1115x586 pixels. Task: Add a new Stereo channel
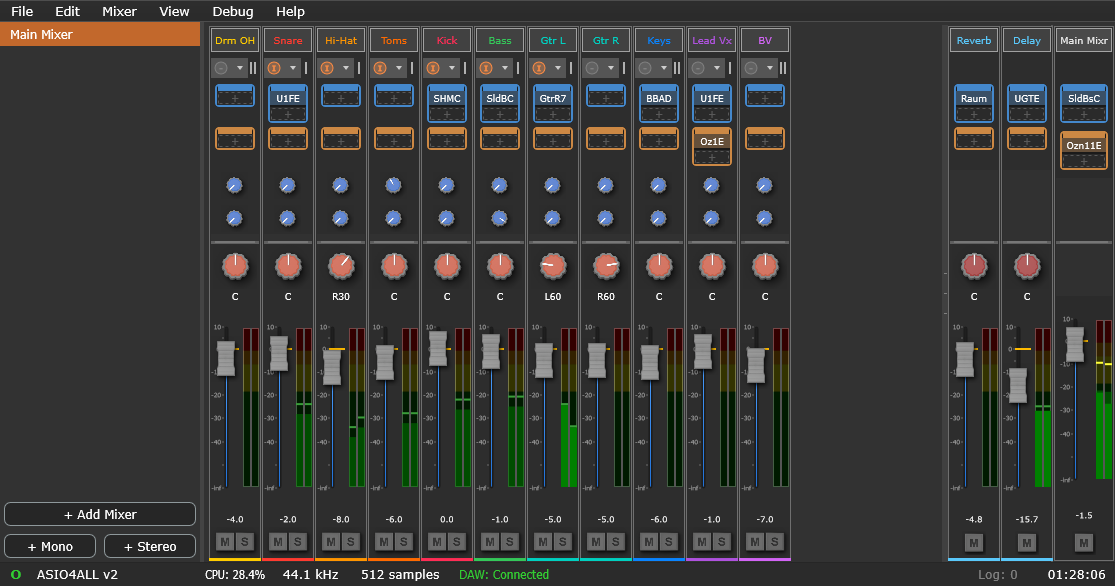[x=150, y=546]
